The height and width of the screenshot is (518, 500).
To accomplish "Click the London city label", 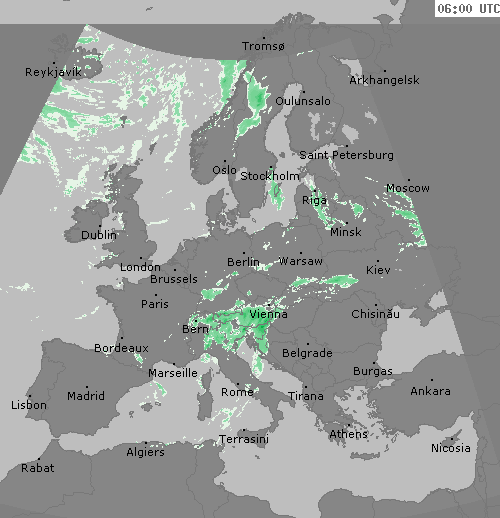I will pos(140,267).
